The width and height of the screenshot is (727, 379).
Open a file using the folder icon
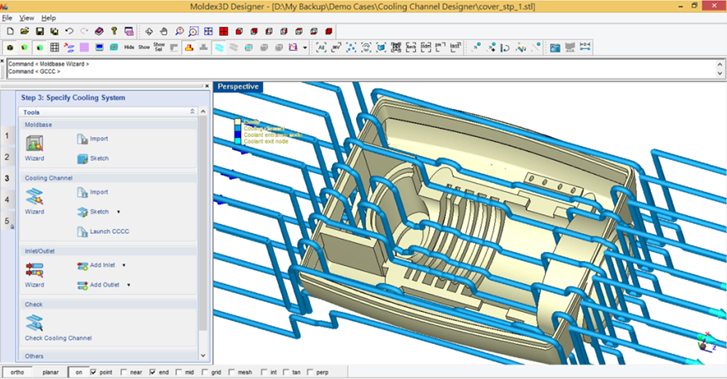click(25, 31)
